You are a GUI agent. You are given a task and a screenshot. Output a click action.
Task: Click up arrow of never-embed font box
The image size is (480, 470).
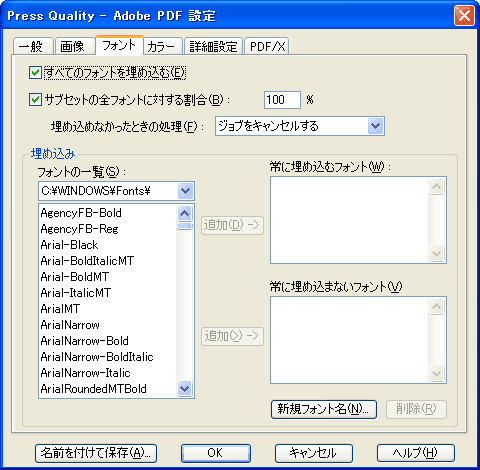pyautogui.click(x=437, y=306)
